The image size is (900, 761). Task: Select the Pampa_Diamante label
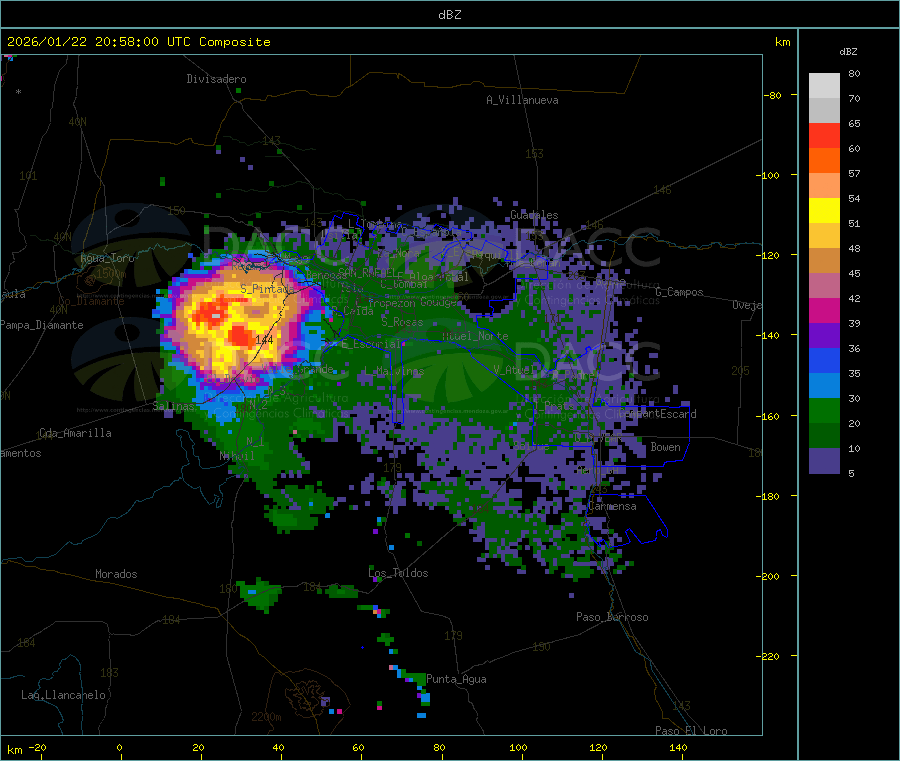pyautogui.click(x=42, y=325)
